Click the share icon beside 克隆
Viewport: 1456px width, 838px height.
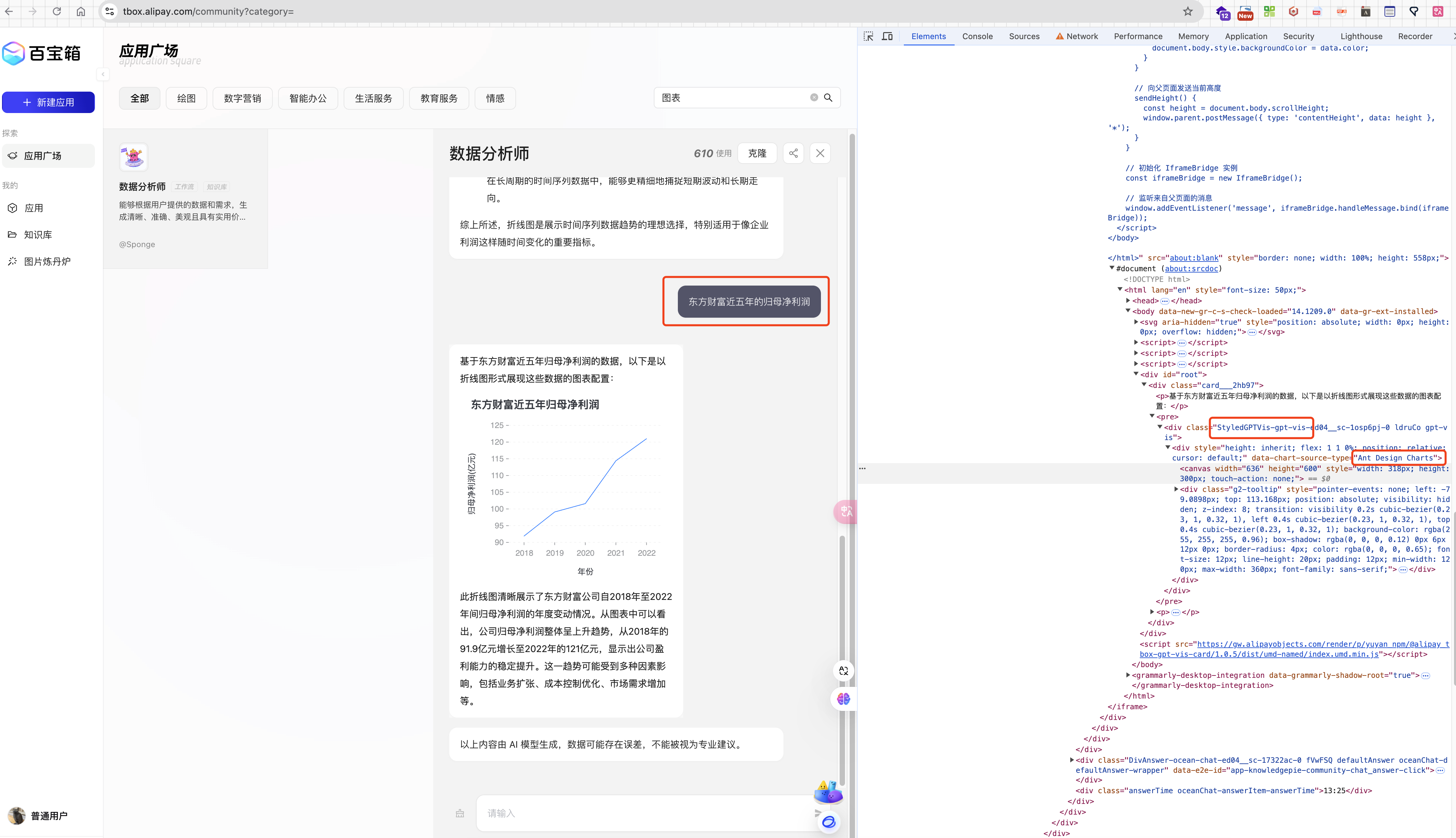point(793,153)
